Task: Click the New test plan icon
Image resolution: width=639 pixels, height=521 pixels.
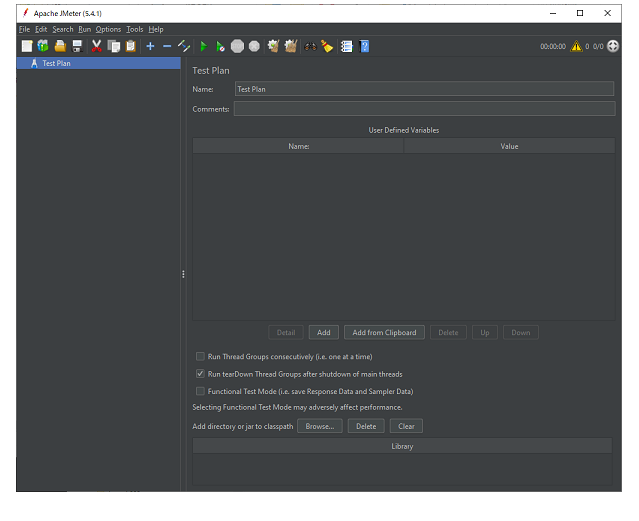Action: pos(27,46)
